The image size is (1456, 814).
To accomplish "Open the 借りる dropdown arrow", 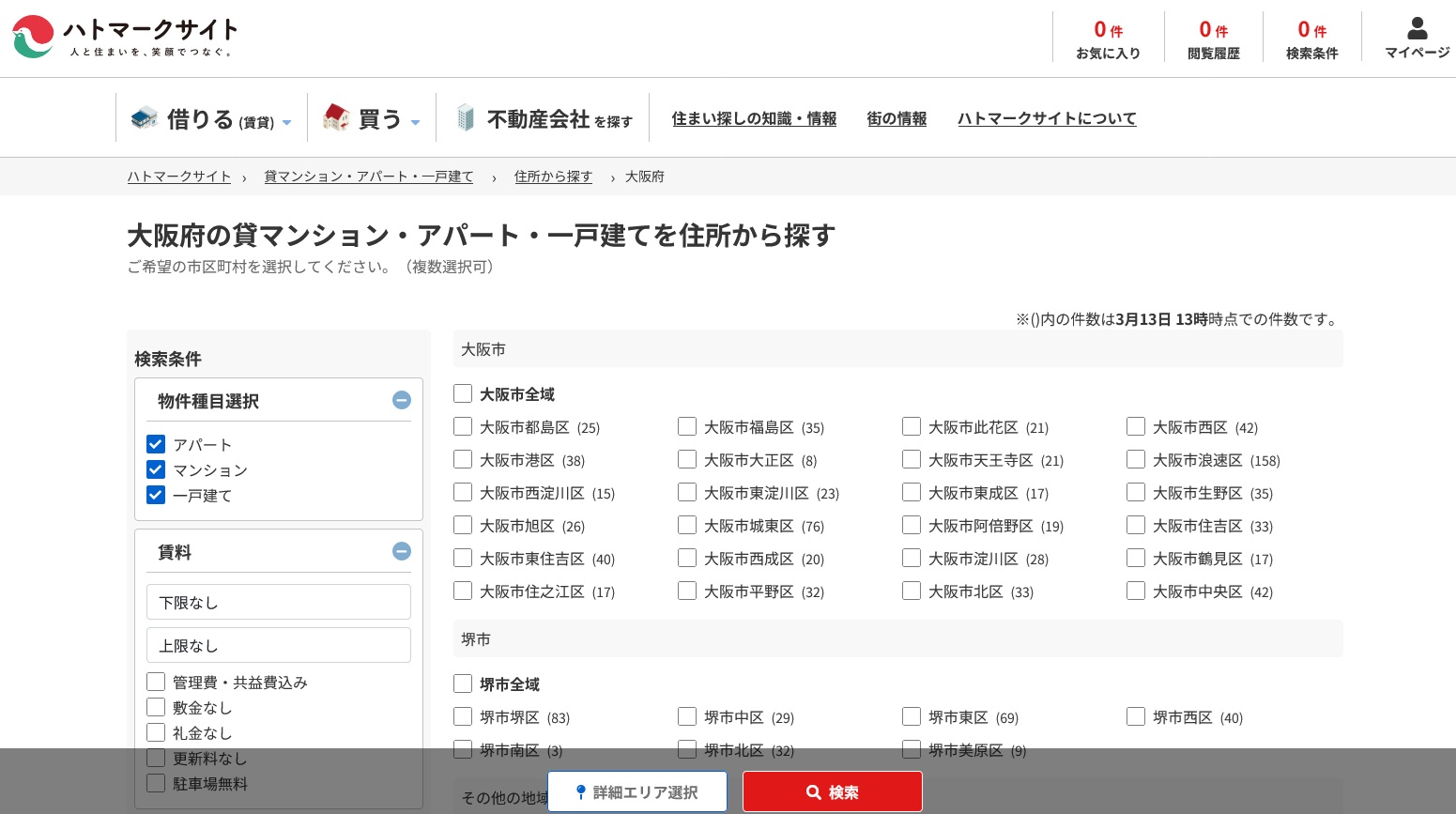I will pos(286,122).
